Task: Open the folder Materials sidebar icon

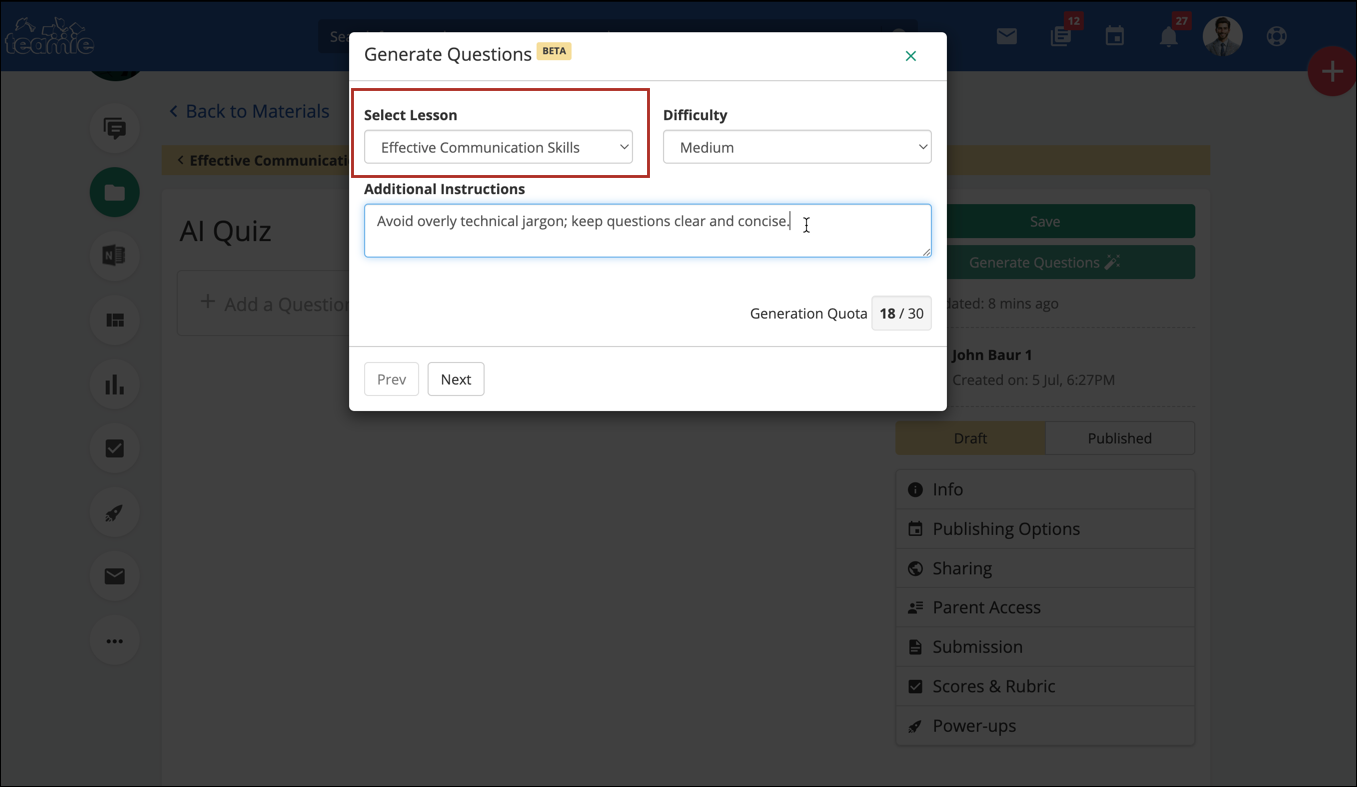Action: 115,193
